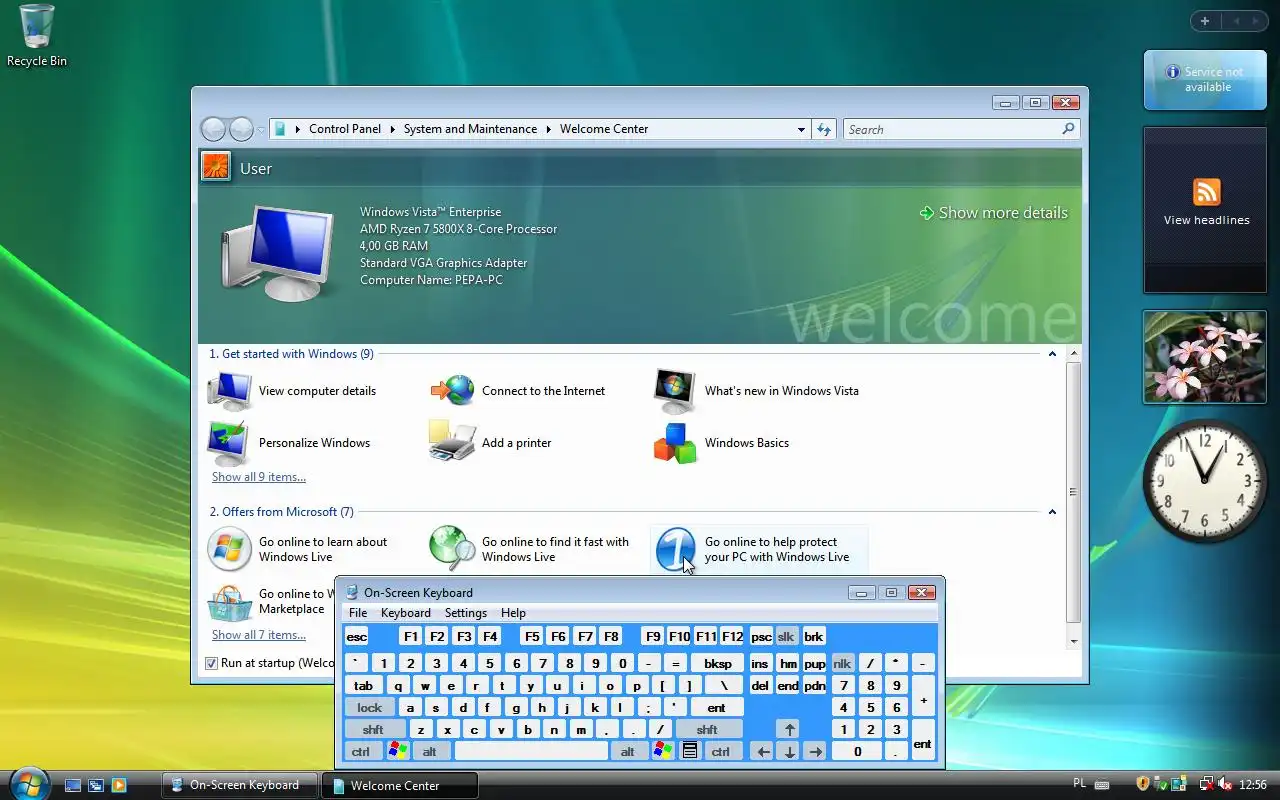Click Switch between windows quick launch icon

click(96, 786)
